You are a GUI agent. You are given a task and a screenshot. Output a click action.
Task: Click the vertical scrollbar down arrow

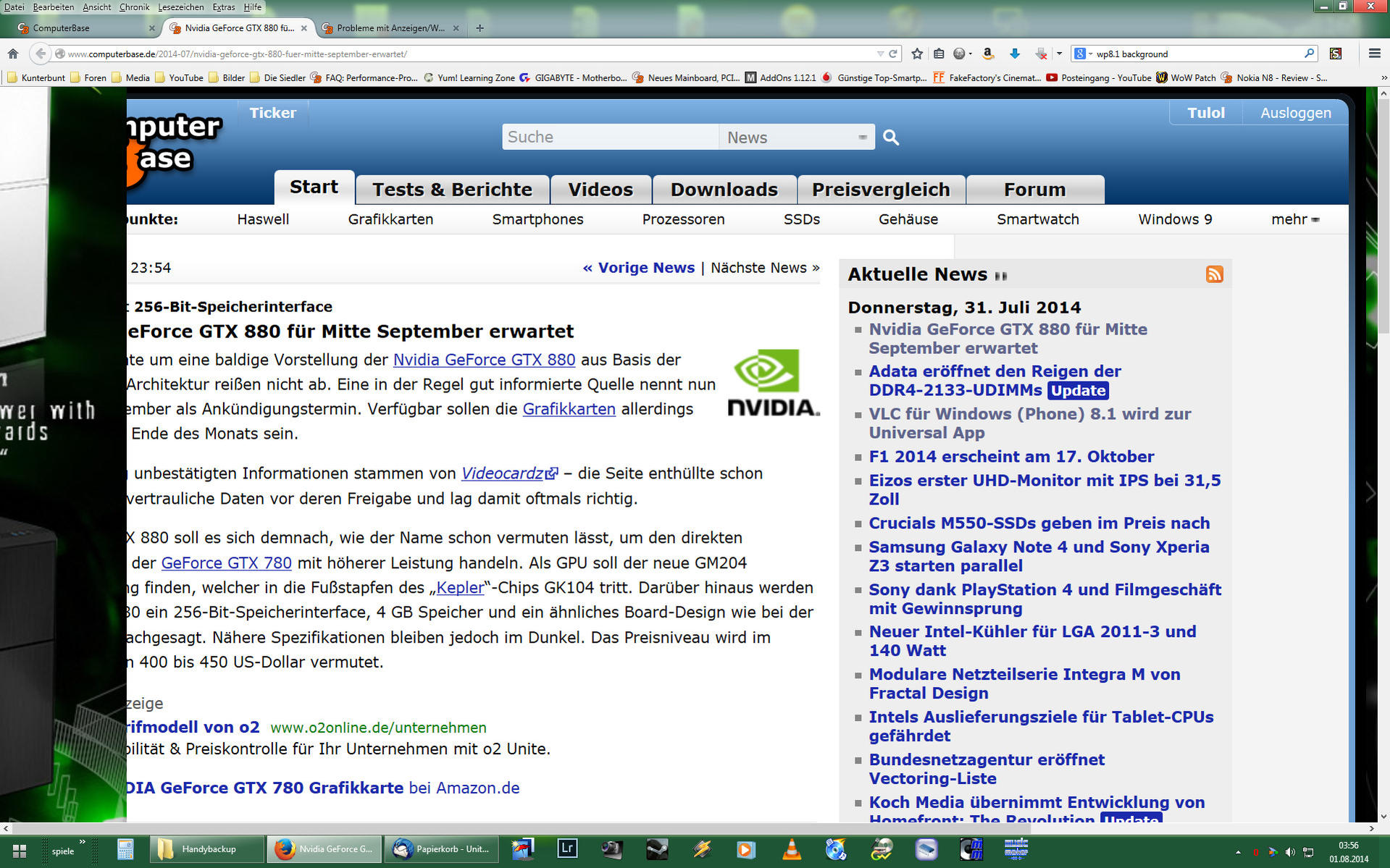[1383, 816]
